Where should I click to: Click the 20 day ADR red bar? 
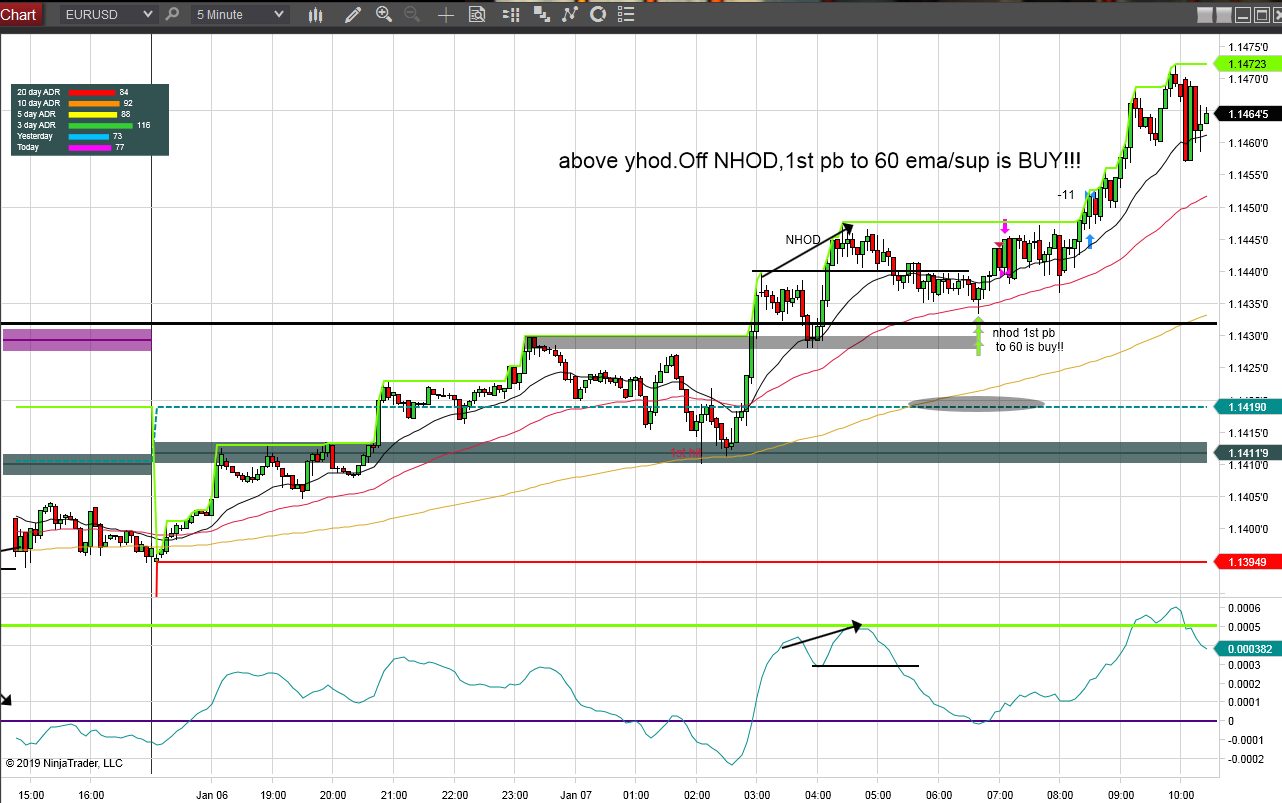click(93, 92)
